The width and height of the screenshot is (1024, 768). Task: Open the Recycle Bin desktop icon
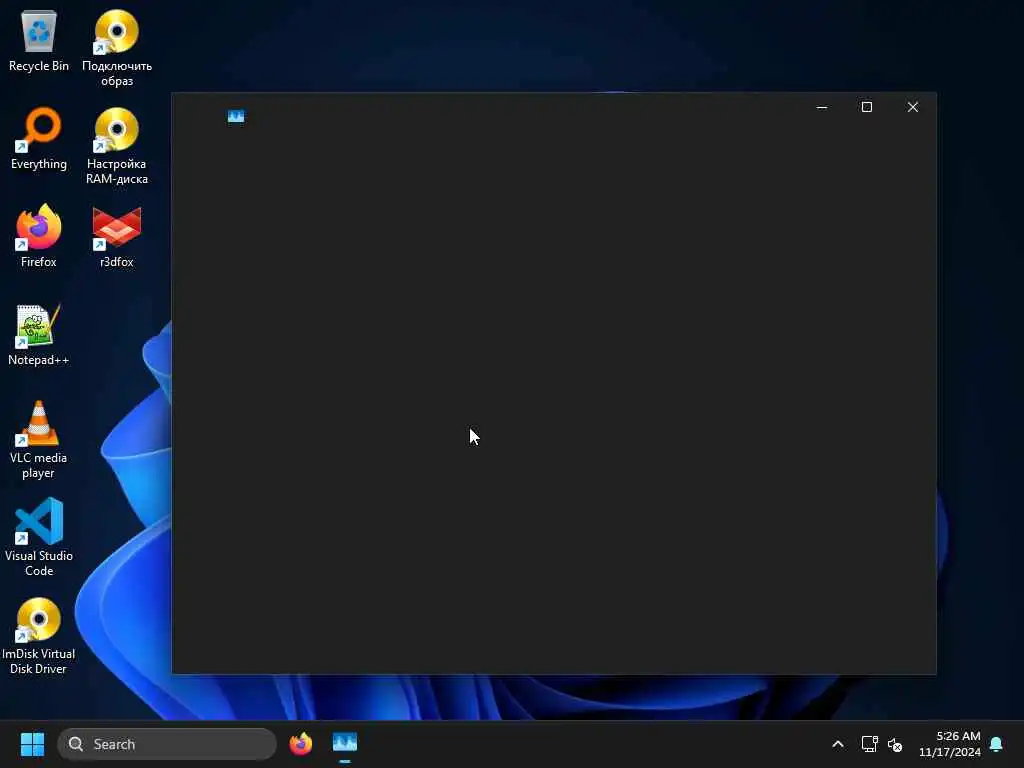click(39, 40)
